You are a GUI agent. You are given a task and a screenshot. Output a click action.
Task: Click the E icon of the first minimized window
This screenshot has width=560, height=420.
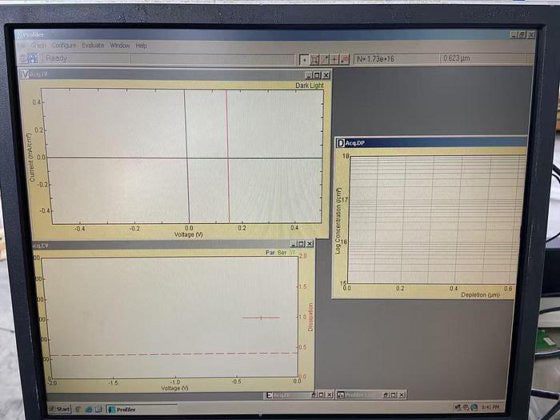[x=270, y=395]
